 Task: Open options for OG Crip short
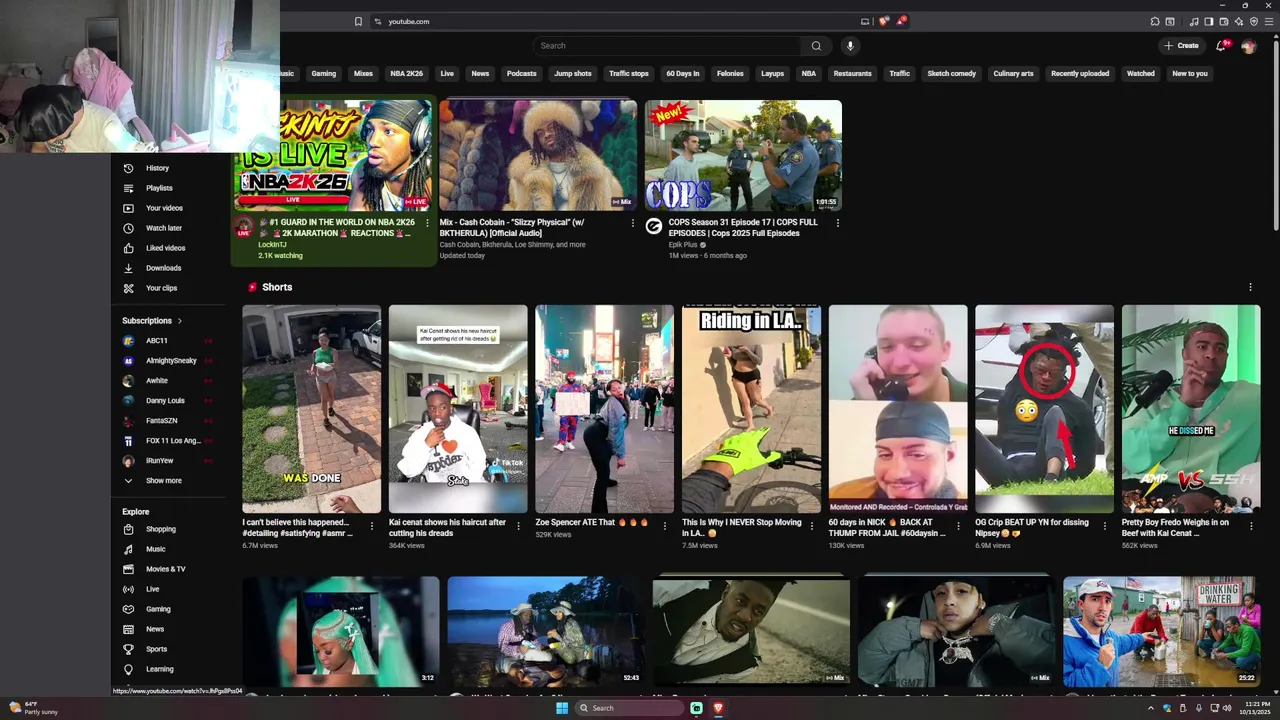pos(1105,526)
